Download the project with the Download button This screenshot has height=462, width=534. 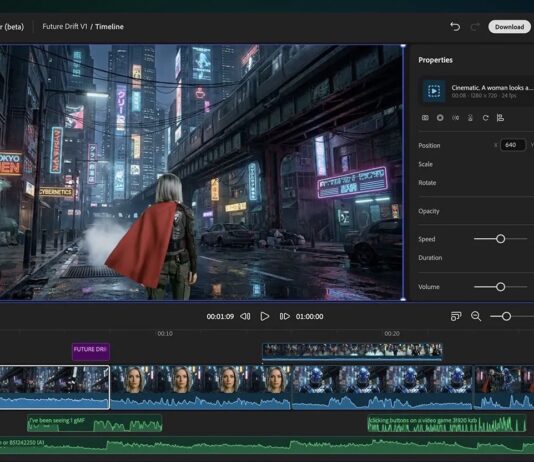coord(509,27)
